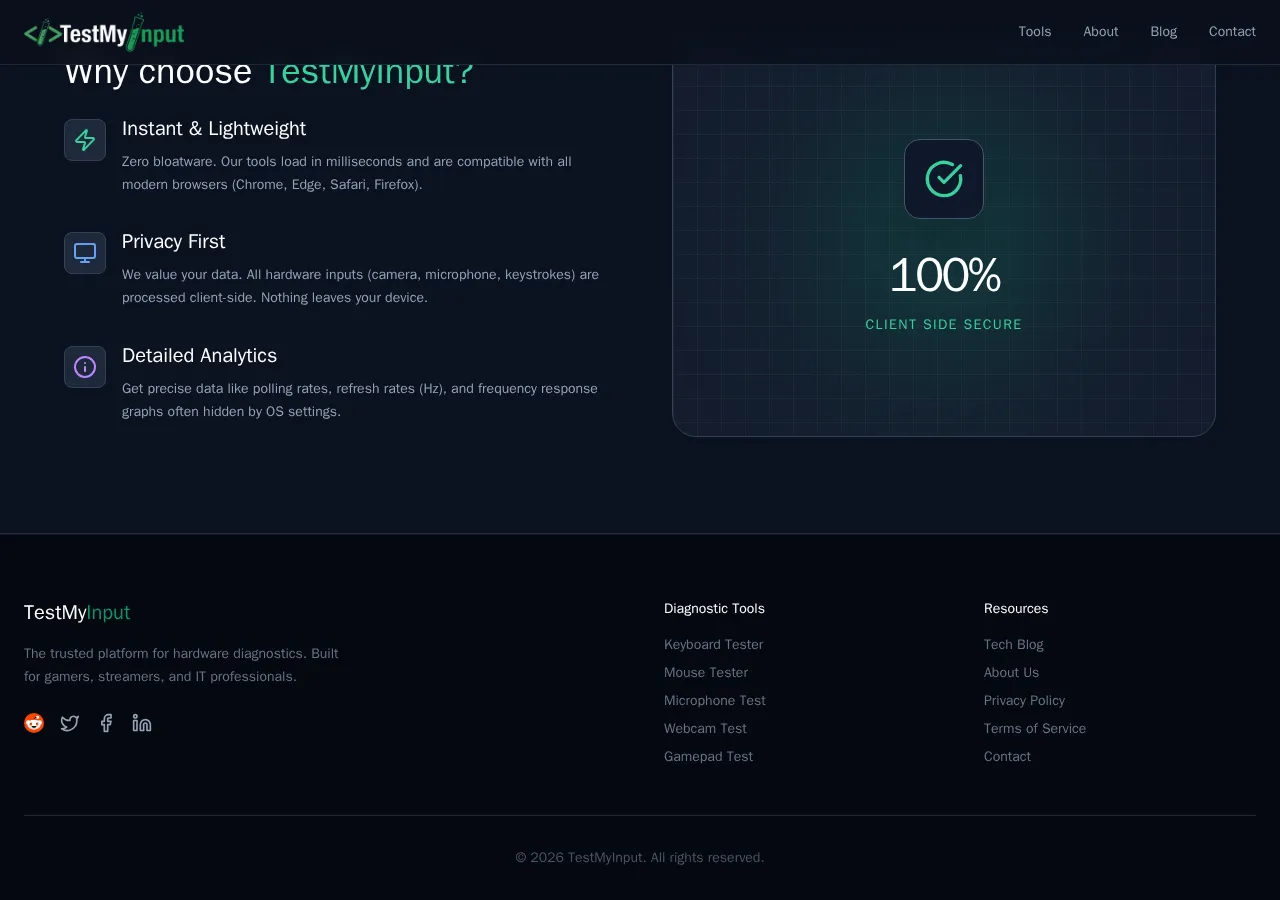
Task: Visit the Tech Blog footer link
Action: click(1014, 645)
